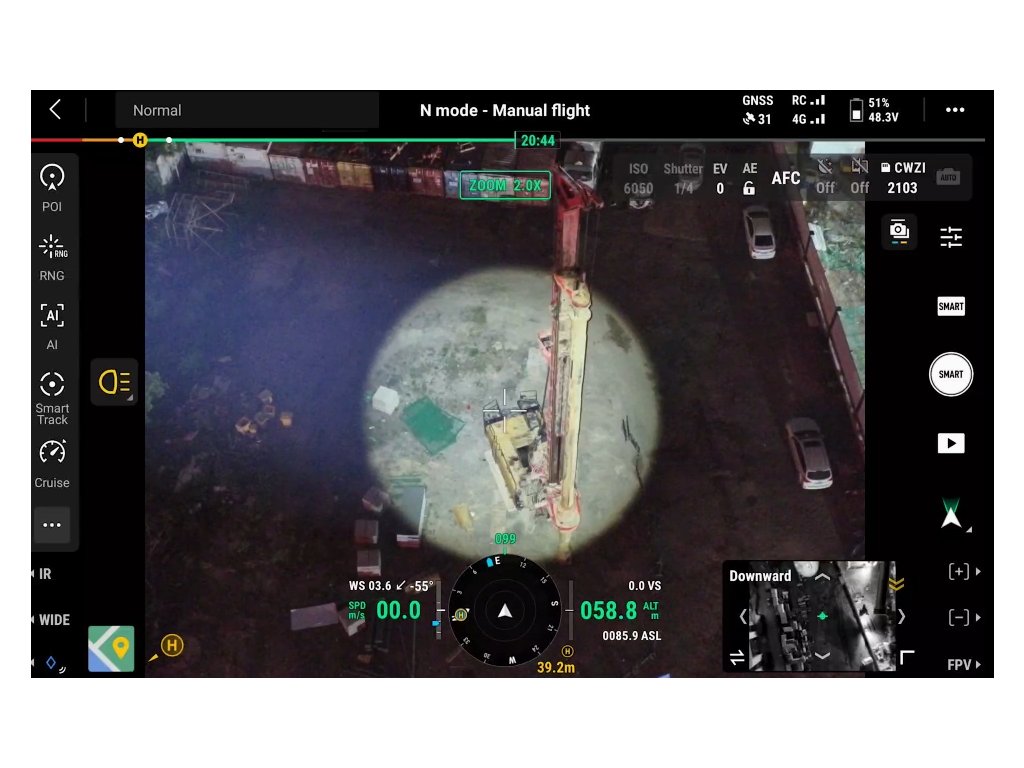Screen dimensions: 1024x768
Task: Start Smart Track mode
Action: (x=52, y=398)
